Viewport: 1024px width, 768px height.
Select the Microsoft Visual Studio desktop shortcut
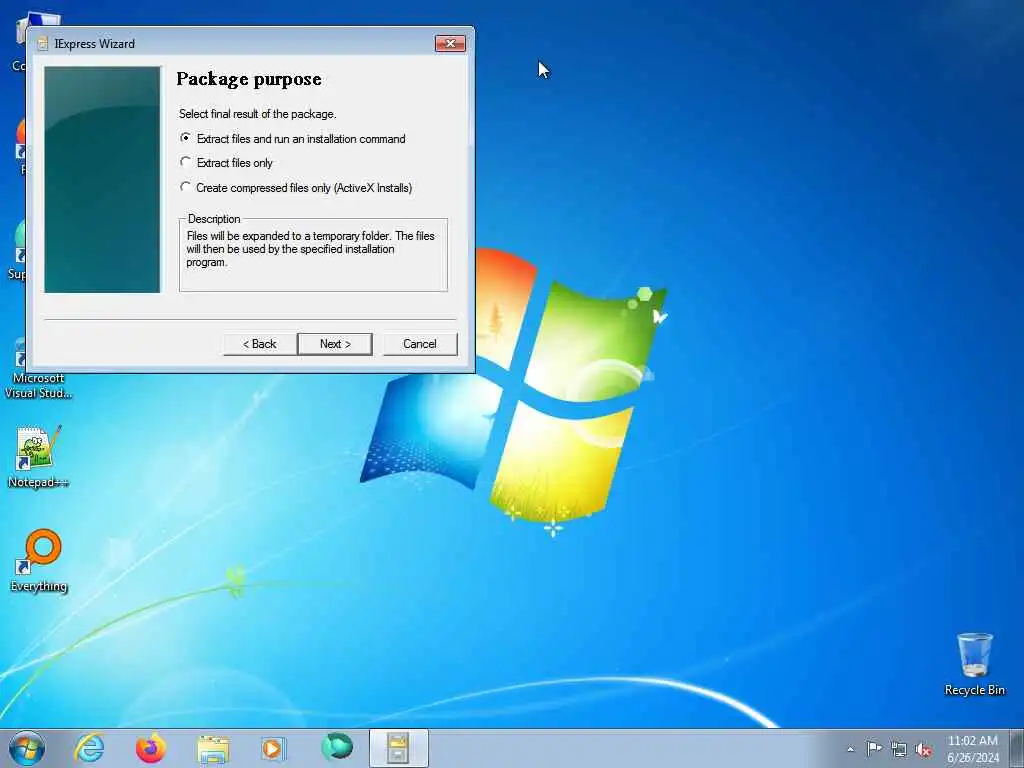[38, 369]
